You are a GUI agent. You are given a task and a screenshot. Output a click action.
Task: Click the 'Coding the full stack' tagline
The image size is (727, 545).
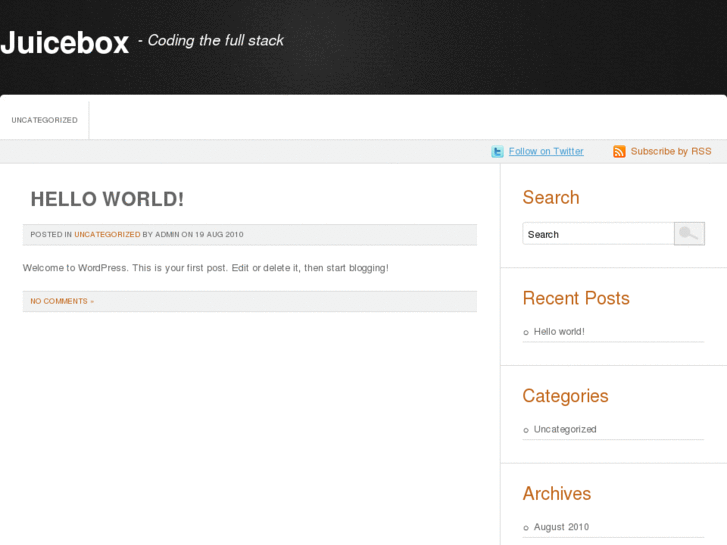[x=215, y=40]
